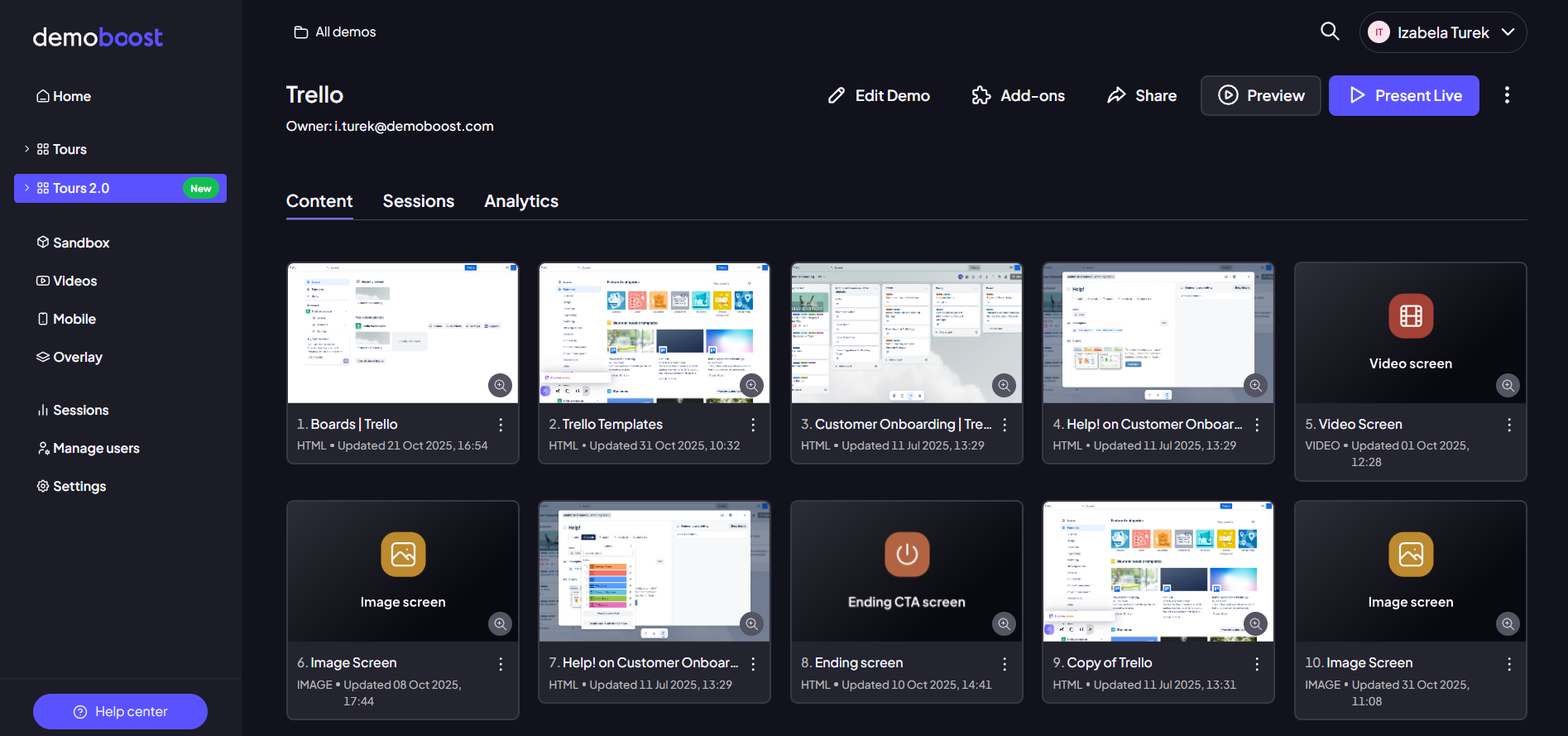Zoom screen 10 Image Screen magnifier
This screenshot has height=736, width=1568.
pyautogui.click(x=1508, y=623)
